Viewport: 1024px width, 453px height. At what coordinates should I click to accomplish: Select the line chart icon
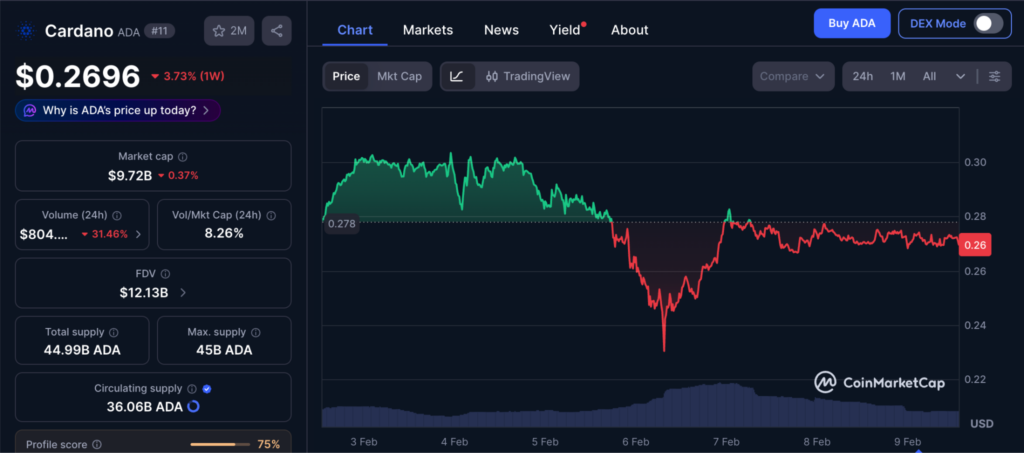(x=457, y=76)
